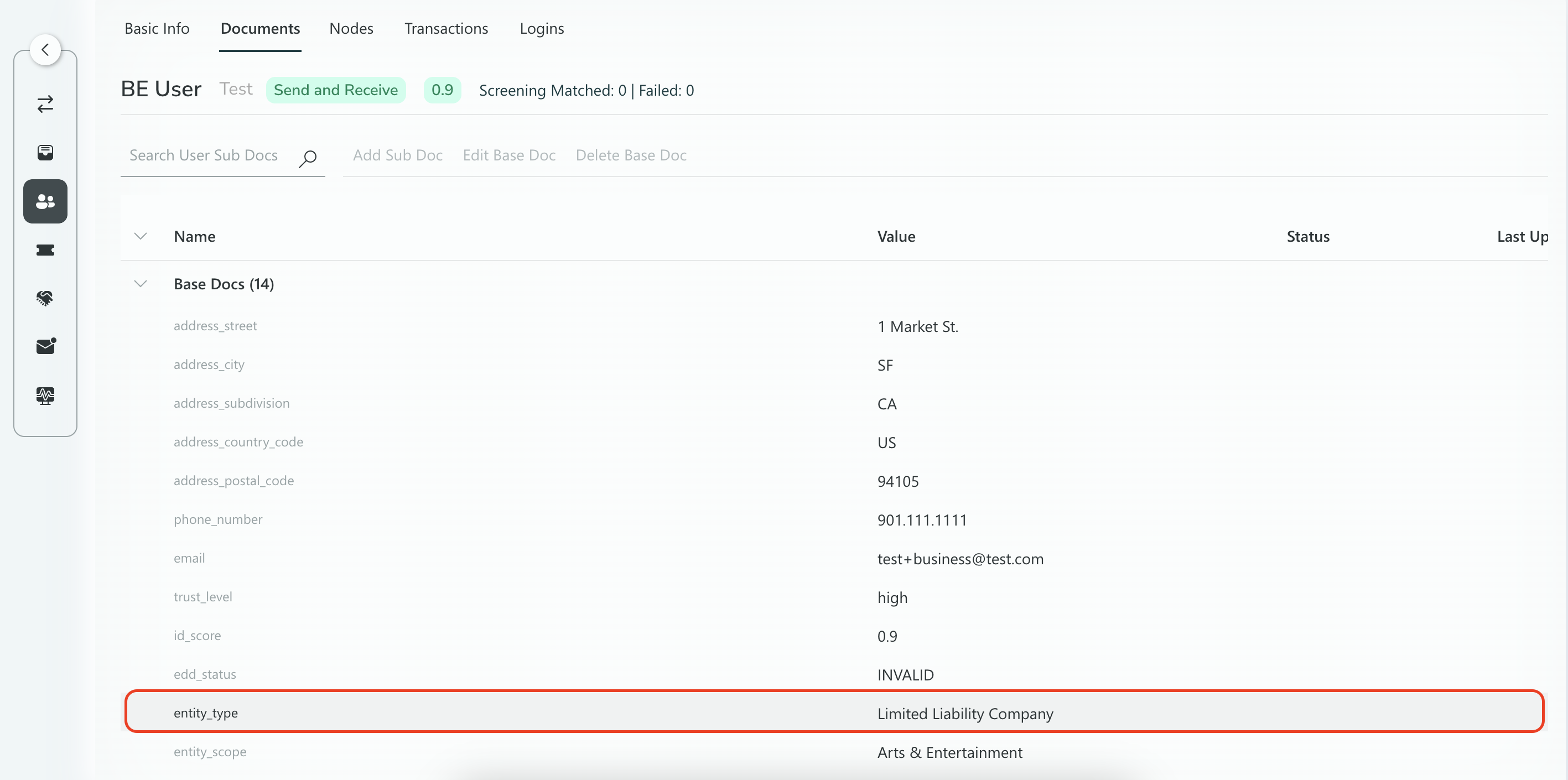Image resolution: width=1568 pixels, height=780 pixels.
Task: Click the CA subdivision value
Action: point(887,404)
